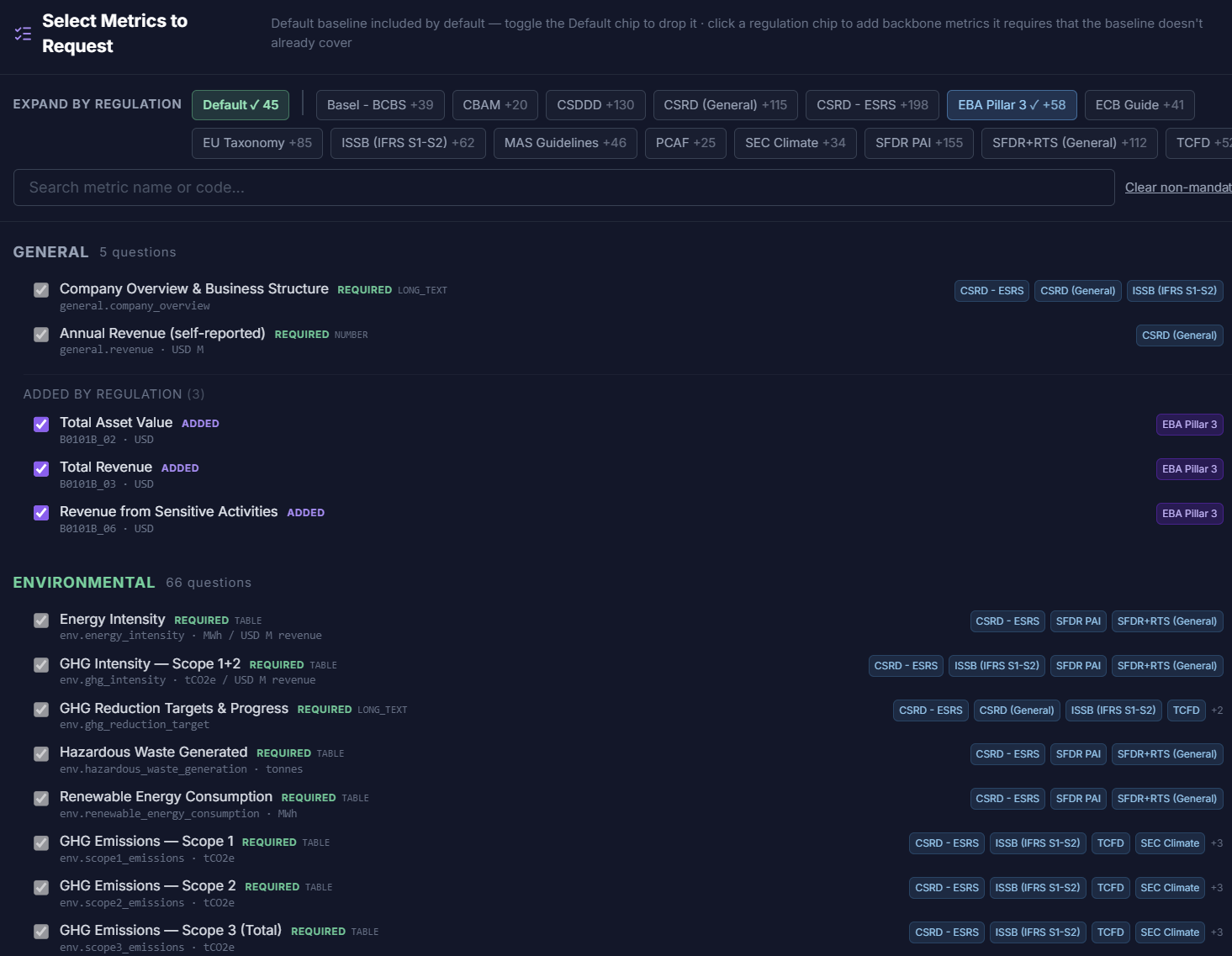
Task: Click the general.company_overview code text
Action: 135,306
